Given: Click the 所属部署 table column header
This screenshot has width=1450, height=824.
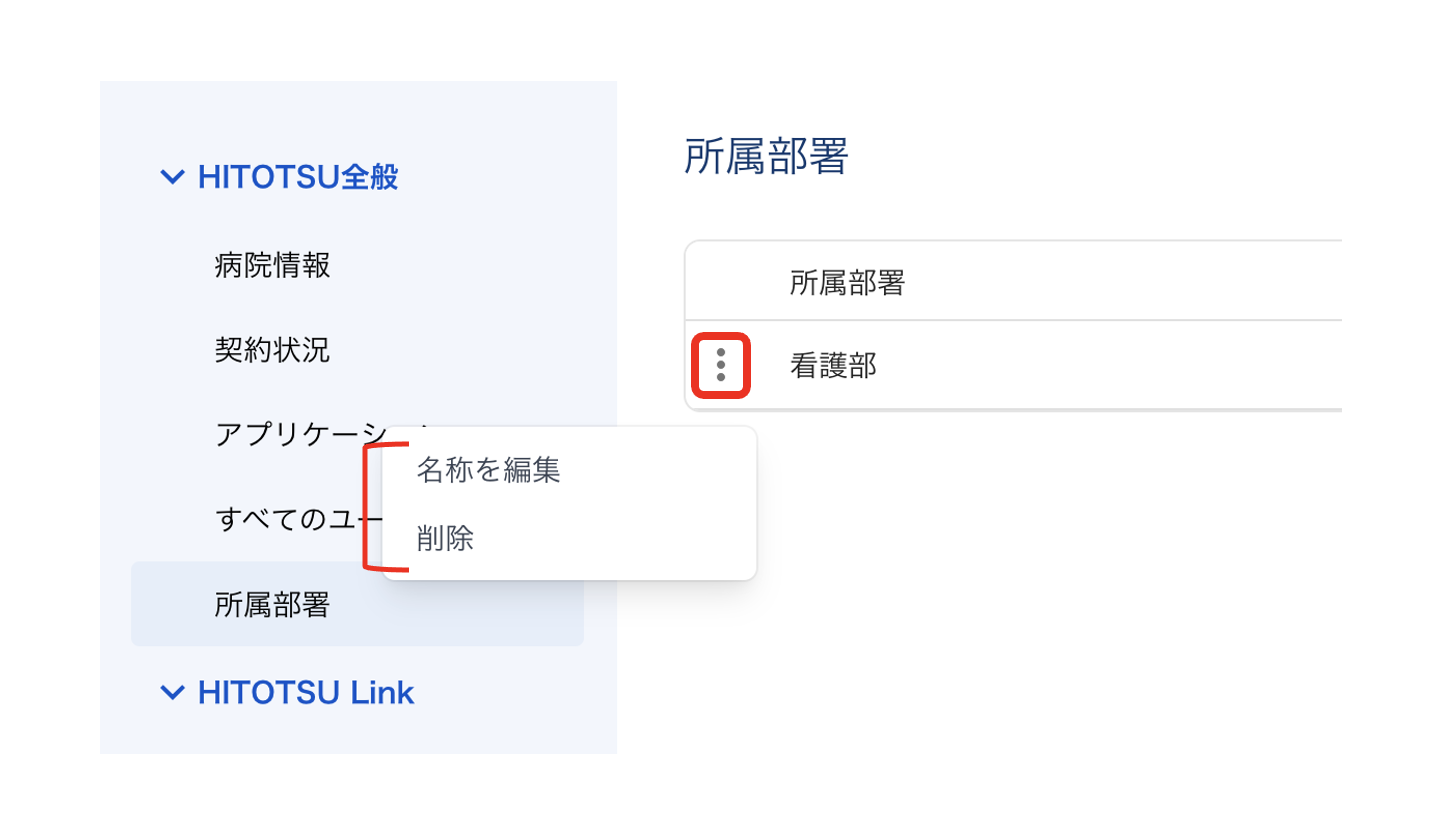Looking at the screenshot, I should (847, 283).
